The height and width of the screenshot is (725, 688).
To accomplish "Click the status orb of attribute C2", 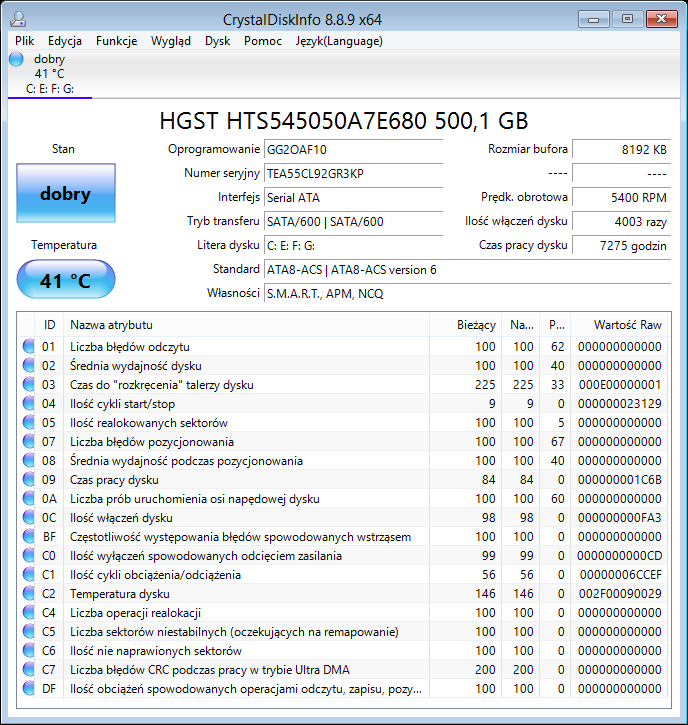I will 28,593.
